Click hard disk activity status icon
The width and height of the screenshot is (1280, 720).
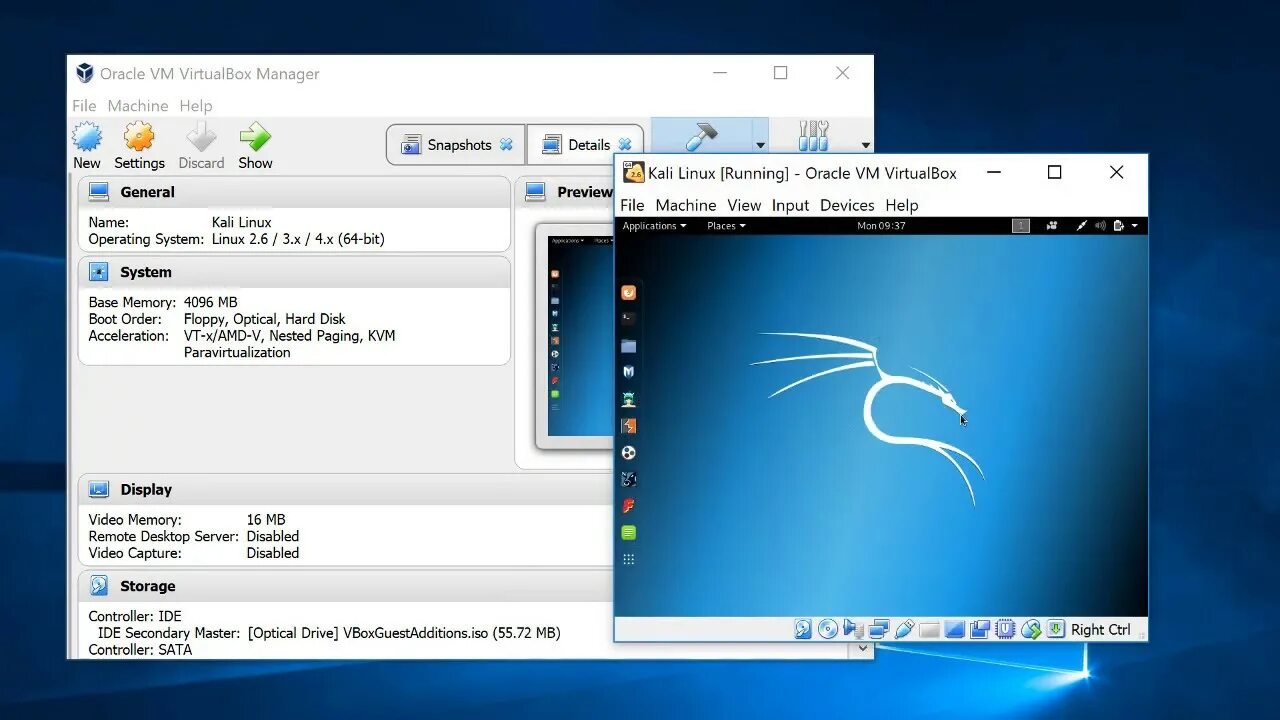tap(803, 629)
